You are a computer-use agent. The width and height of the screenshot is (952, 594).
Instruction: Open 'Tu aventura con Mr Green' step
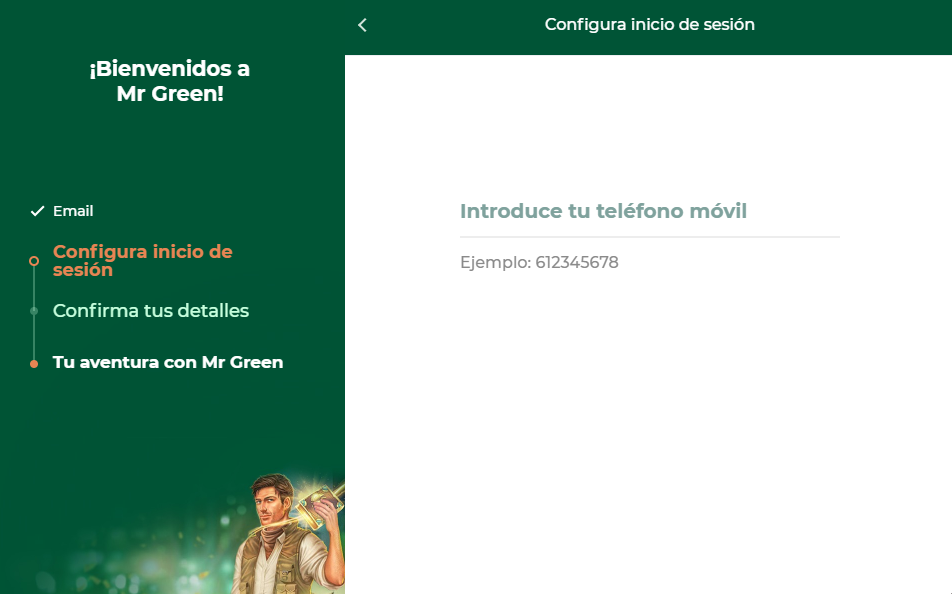[x=168, y=362]
